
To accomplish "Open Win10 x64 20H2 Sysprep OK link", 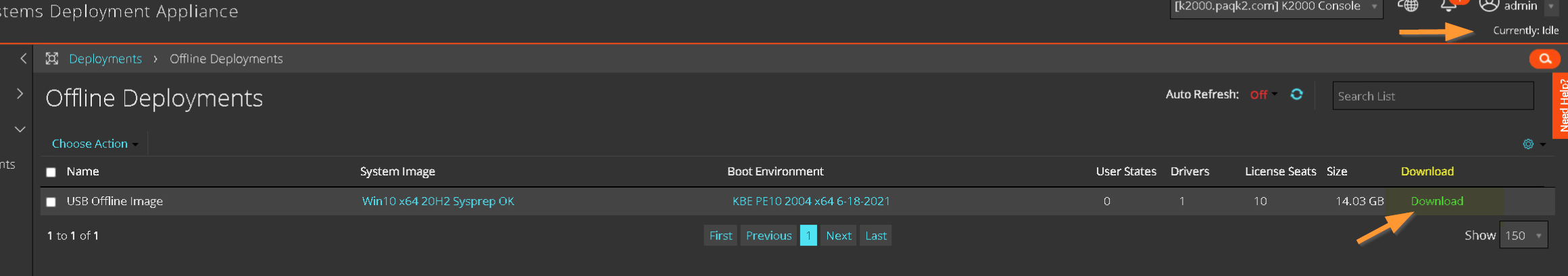I will [438, 201].
